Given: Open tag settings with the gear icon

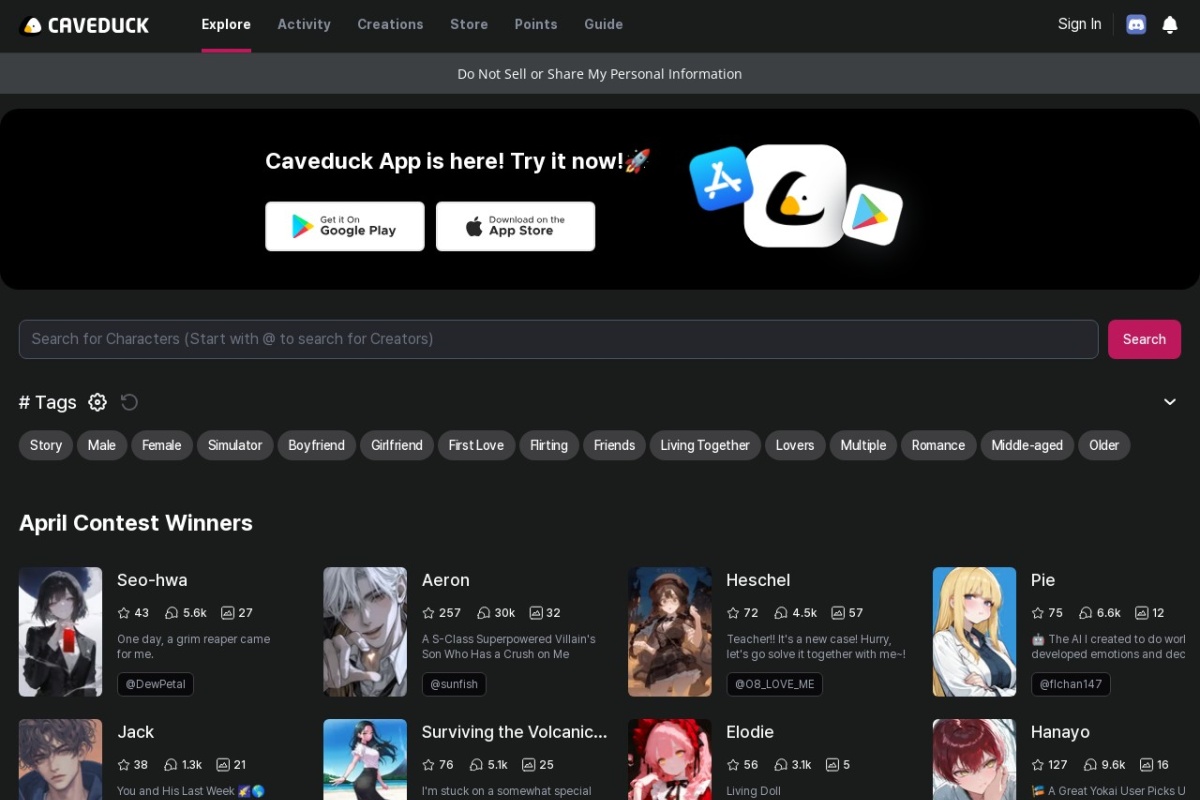Looking at the screenshot, I should tap(97, 402).
